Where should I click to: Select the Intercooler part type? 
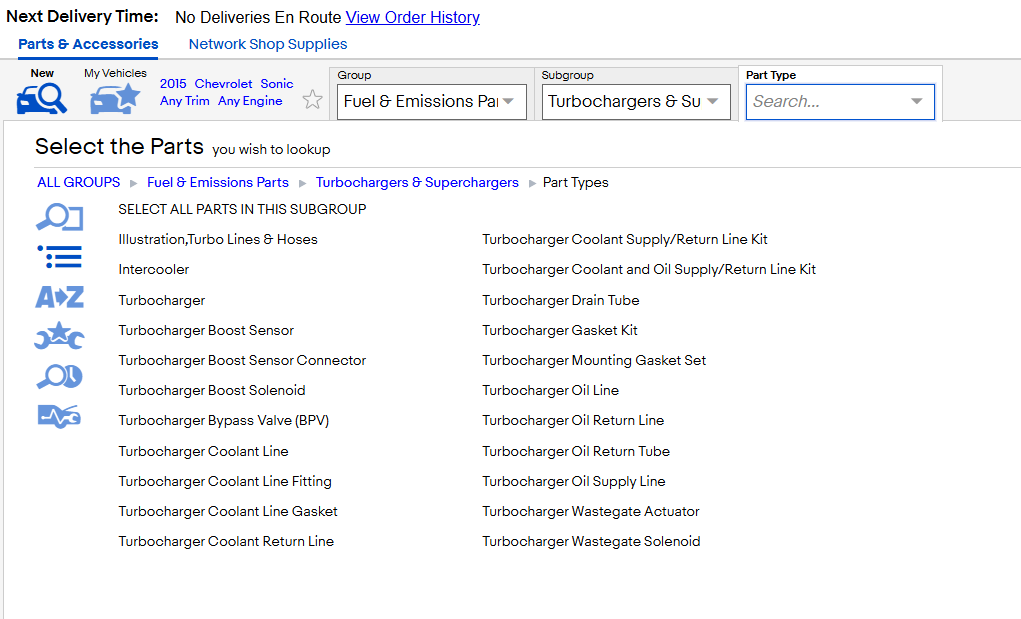(x=154, y=269)
